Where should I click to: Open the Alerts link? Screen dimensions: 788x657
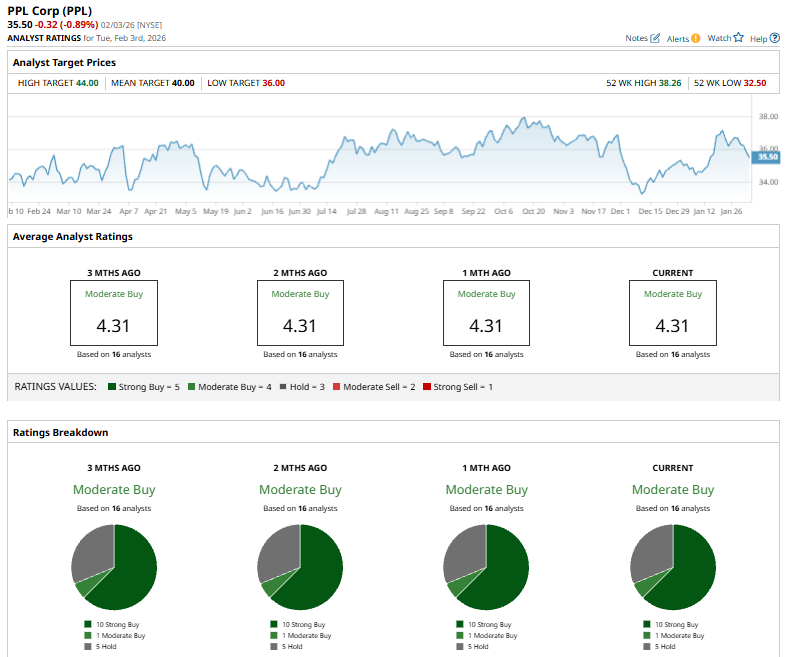678,39
